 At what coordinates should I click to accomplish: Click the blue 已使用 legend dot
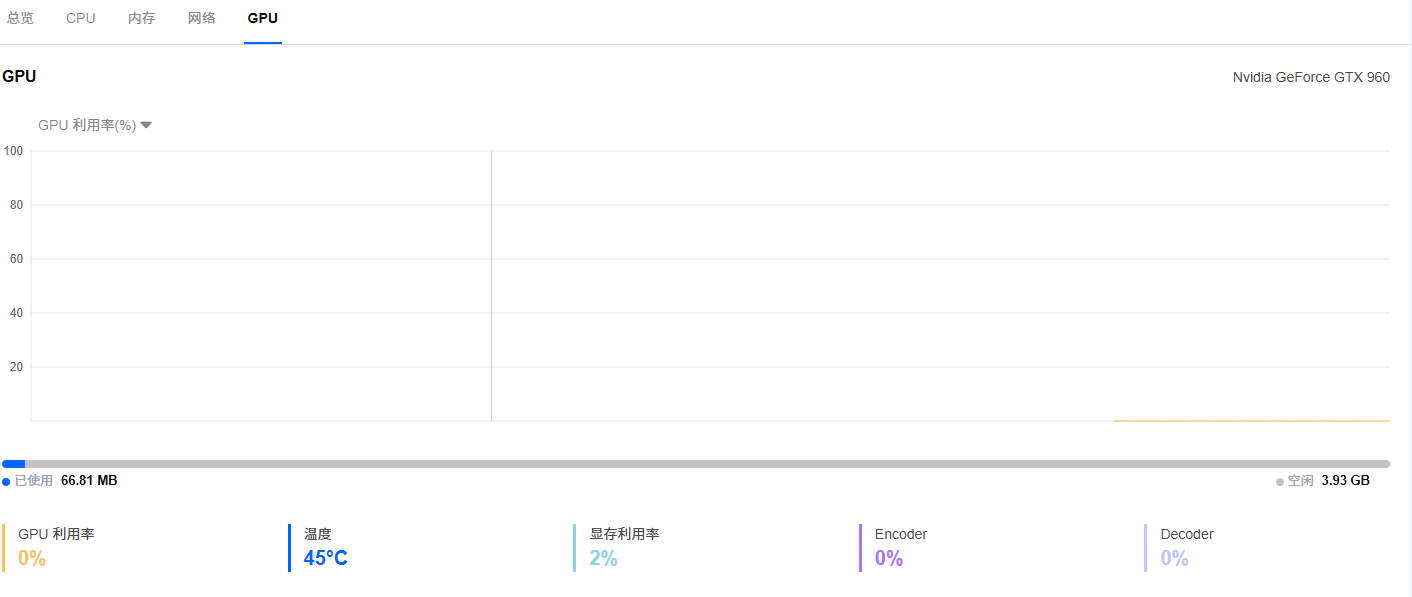point(6,482)
